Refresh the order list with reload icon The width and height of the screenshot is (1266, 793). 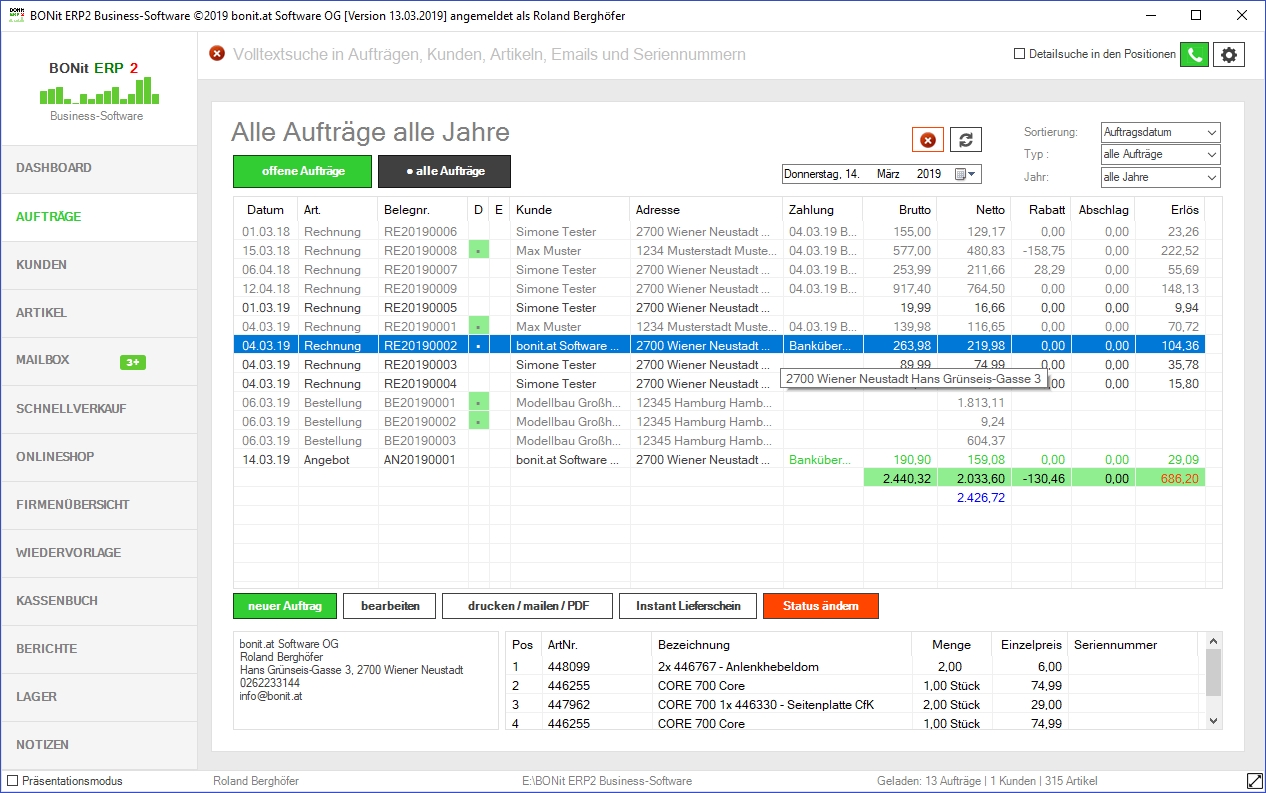[966, 140]
